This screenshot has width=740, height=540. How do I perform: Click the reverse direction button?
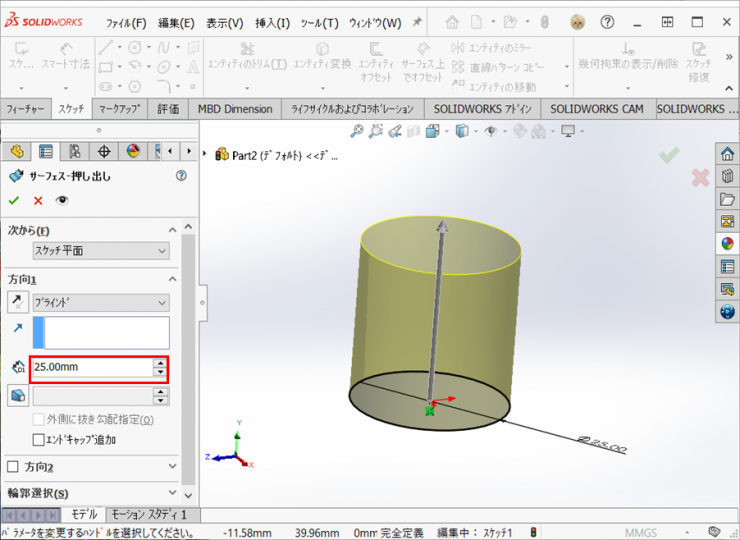click(x=18, y=302)
